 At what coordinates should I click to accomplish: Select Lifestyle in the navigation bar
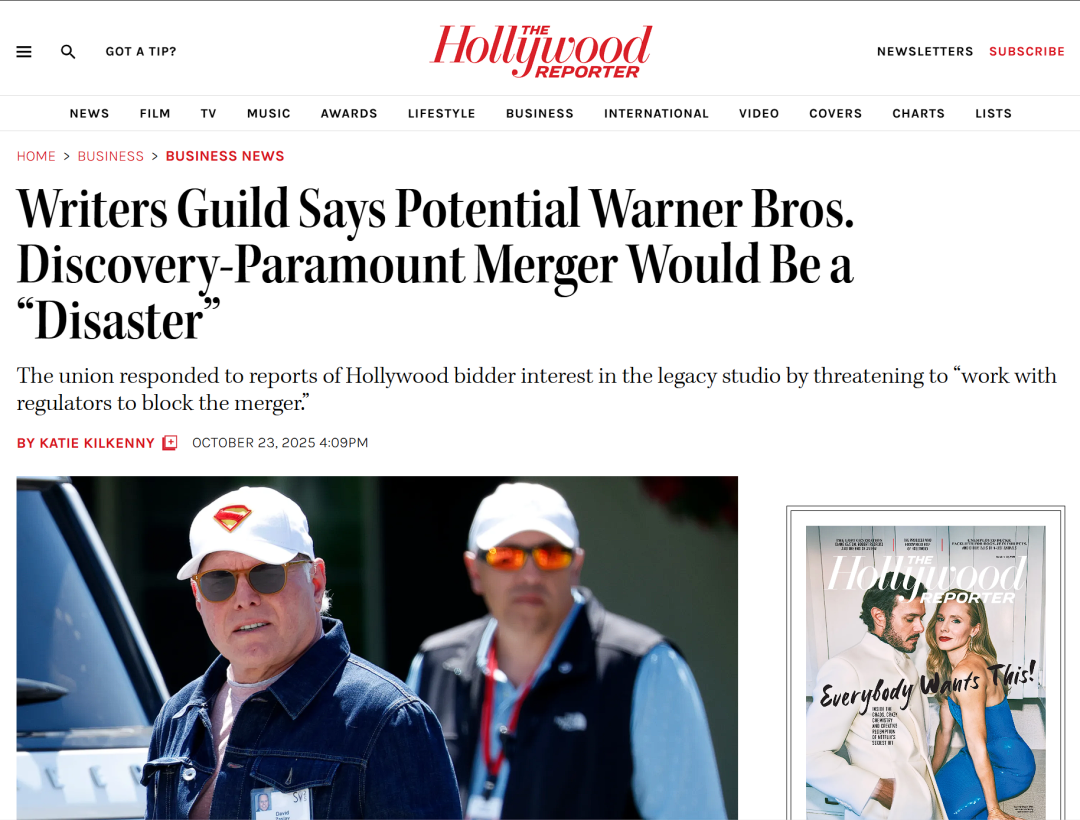(442, 114)
